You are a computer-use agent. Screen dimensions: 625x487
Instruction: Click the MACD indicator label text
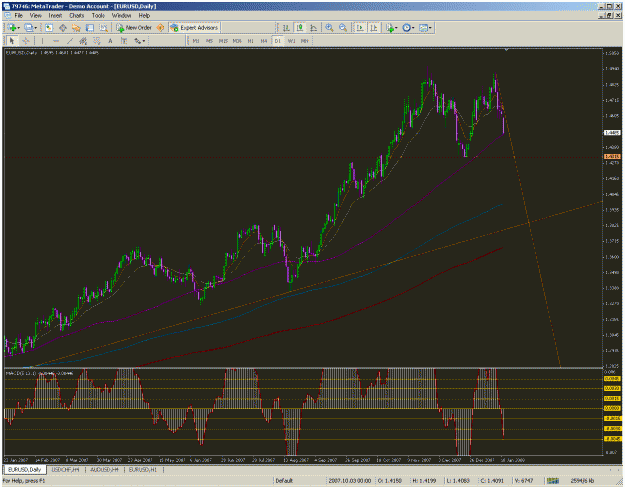[39, 373]
